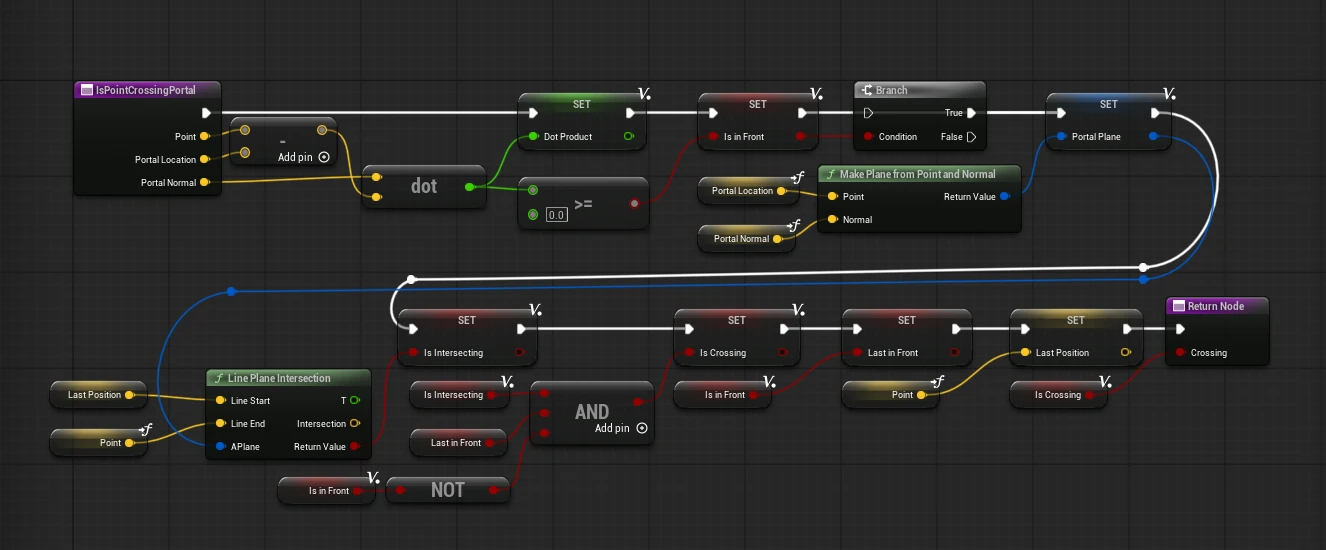The image size is (1326, 550).
Task: Click Line Start pin on Line Plane Intersection
Action: (x=220, y=400)
